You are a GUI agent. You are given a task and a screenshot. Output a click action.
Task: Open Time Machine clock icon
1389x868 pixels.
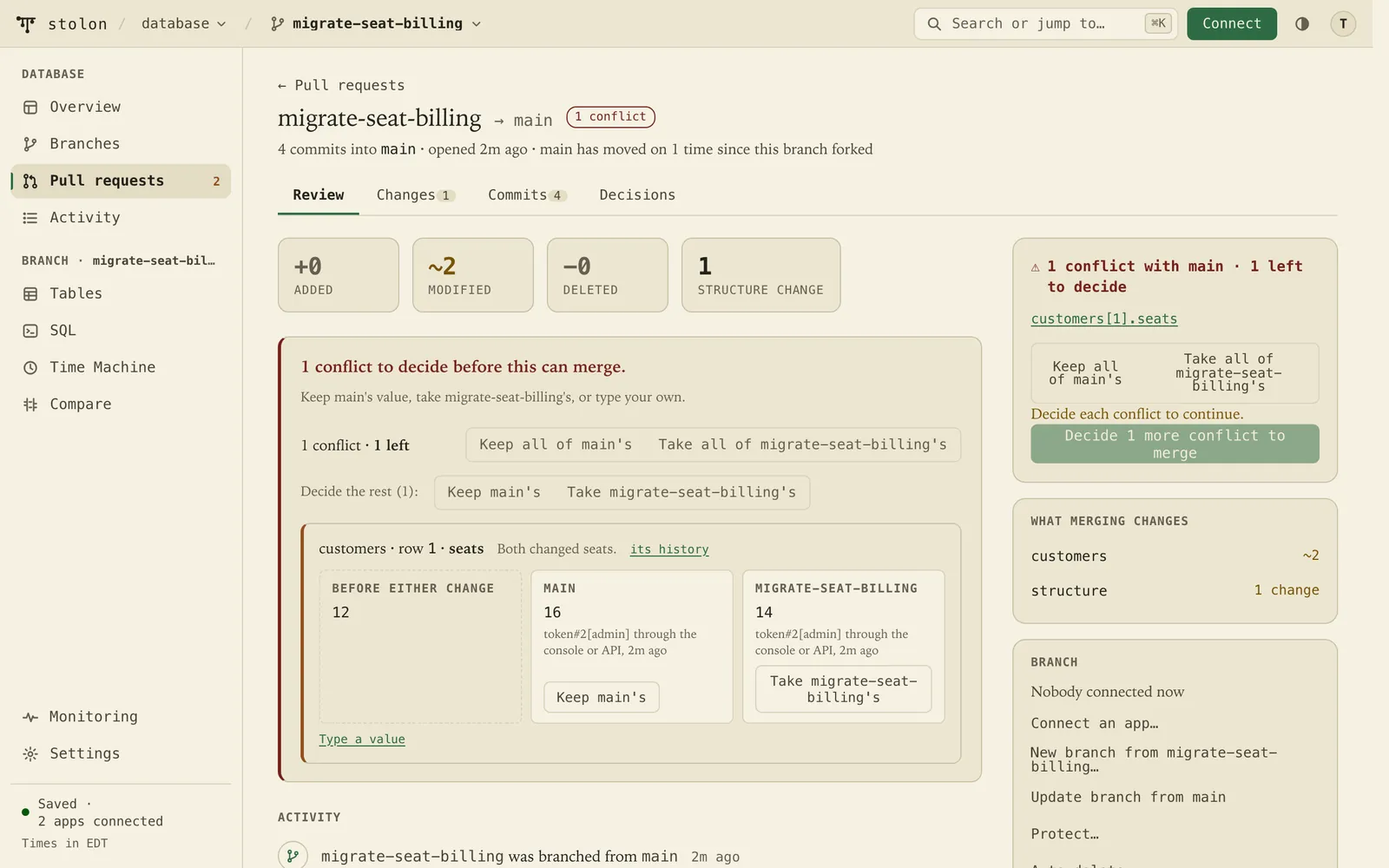(x=30, y=367)
